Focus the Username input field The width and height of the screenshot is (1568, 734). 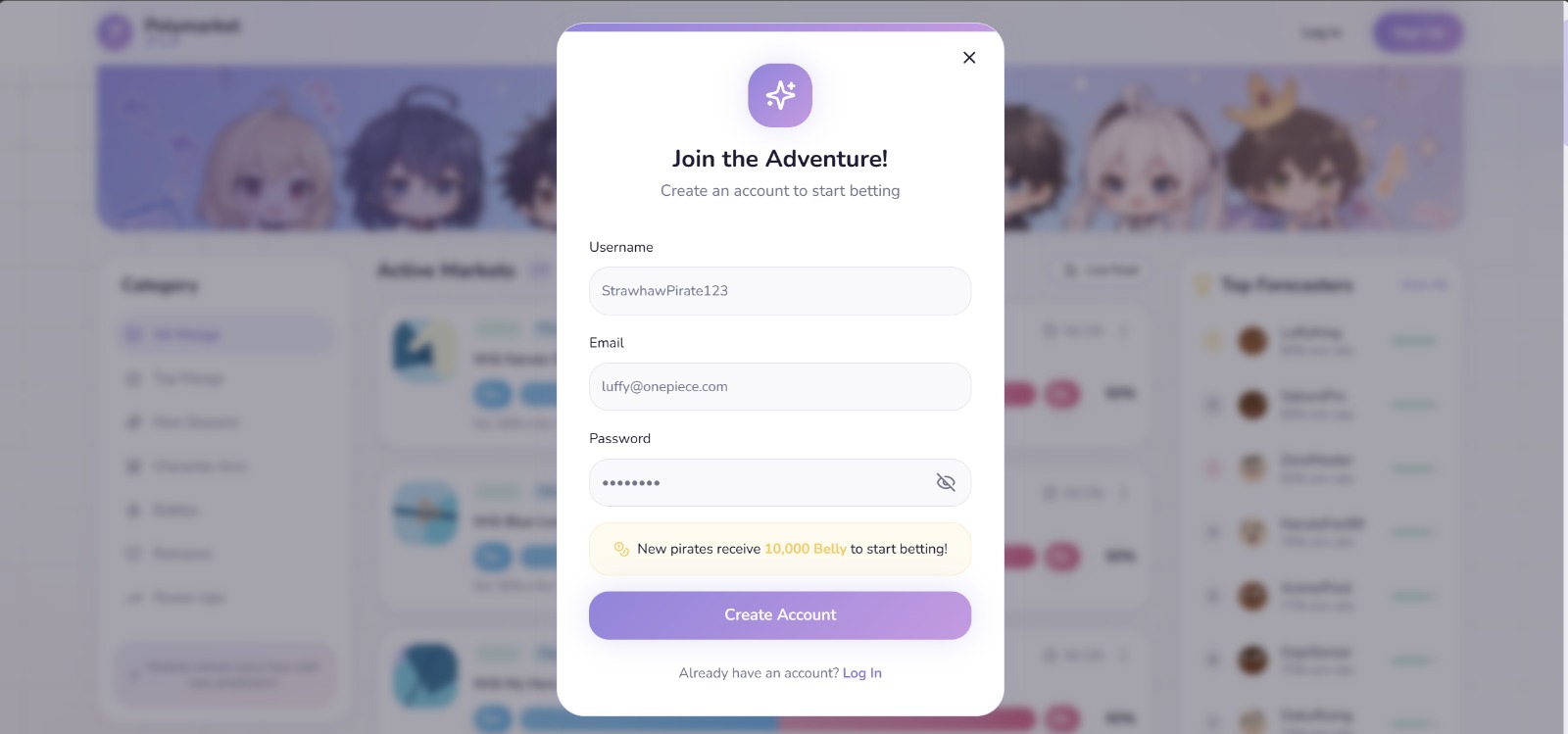780,291
